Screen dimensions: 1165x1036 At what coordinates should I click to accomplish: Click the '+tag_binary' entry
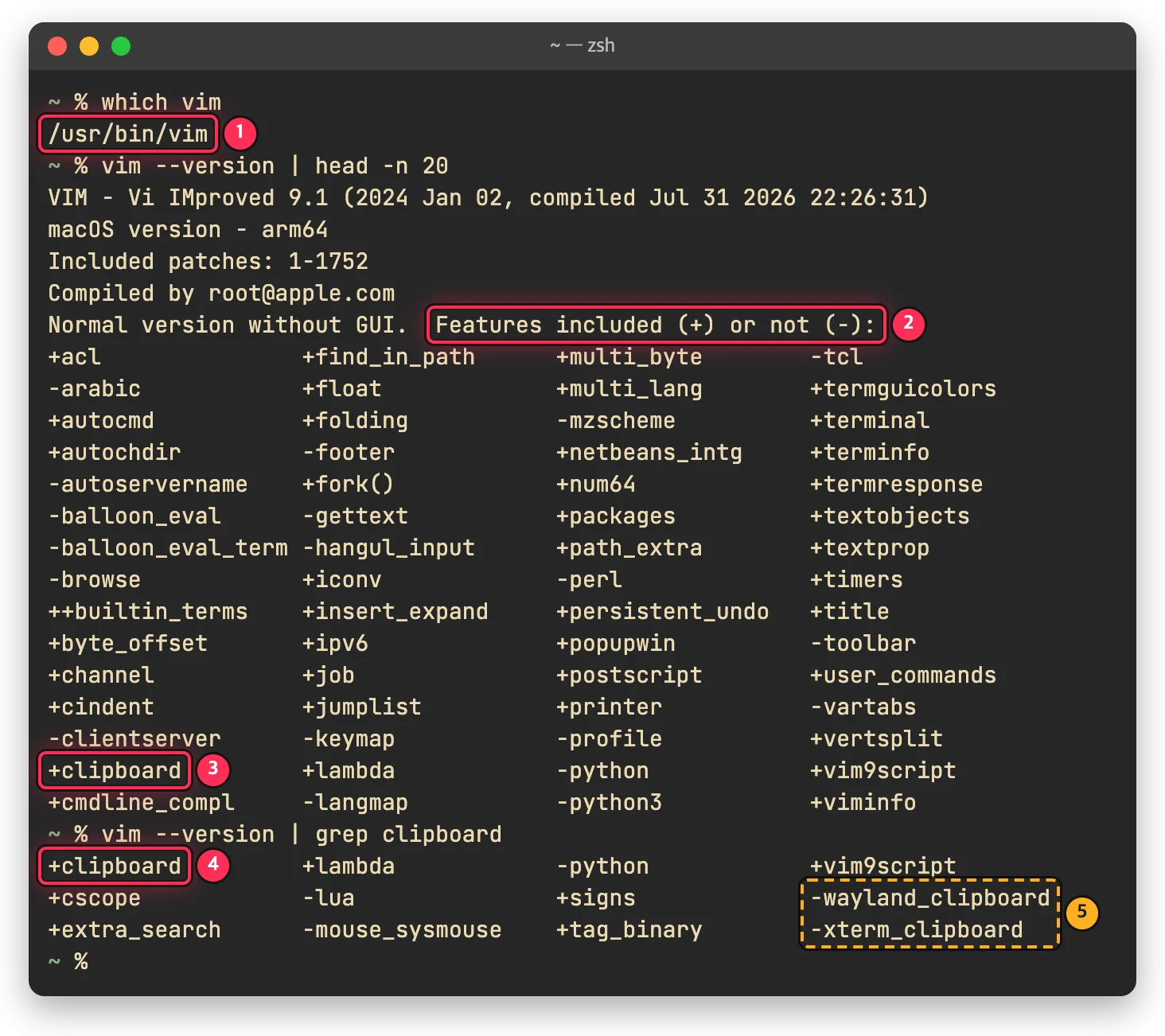pyautogui.click(x=629, y=929)
